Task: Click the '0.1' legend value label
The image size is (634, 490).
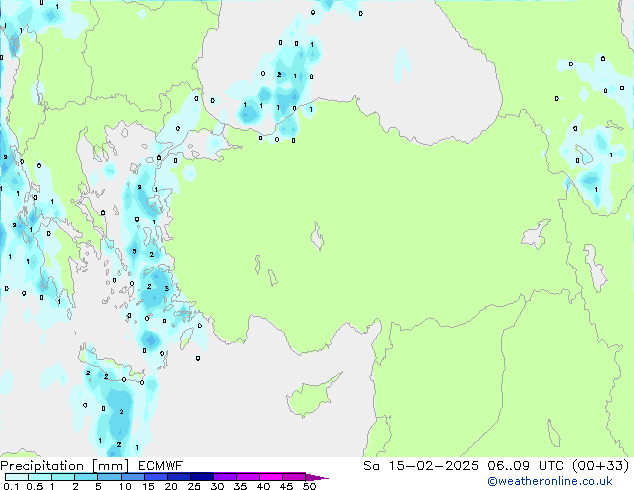Action: (x=11, y=486)
